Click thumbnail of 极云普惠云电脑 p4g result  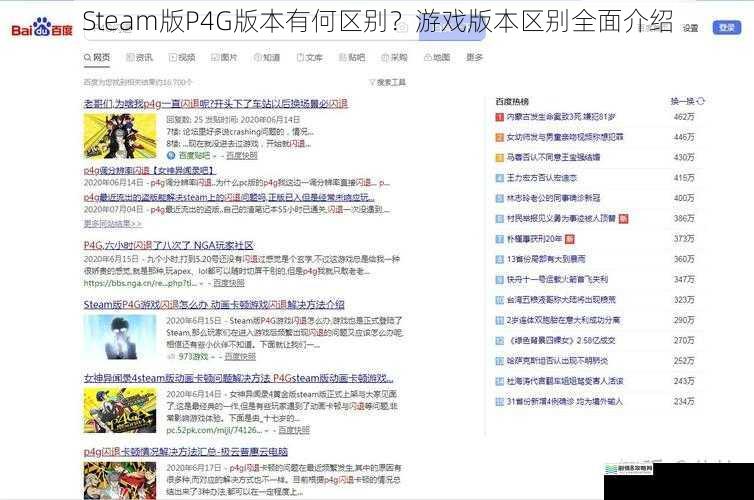tap(120, 480)
